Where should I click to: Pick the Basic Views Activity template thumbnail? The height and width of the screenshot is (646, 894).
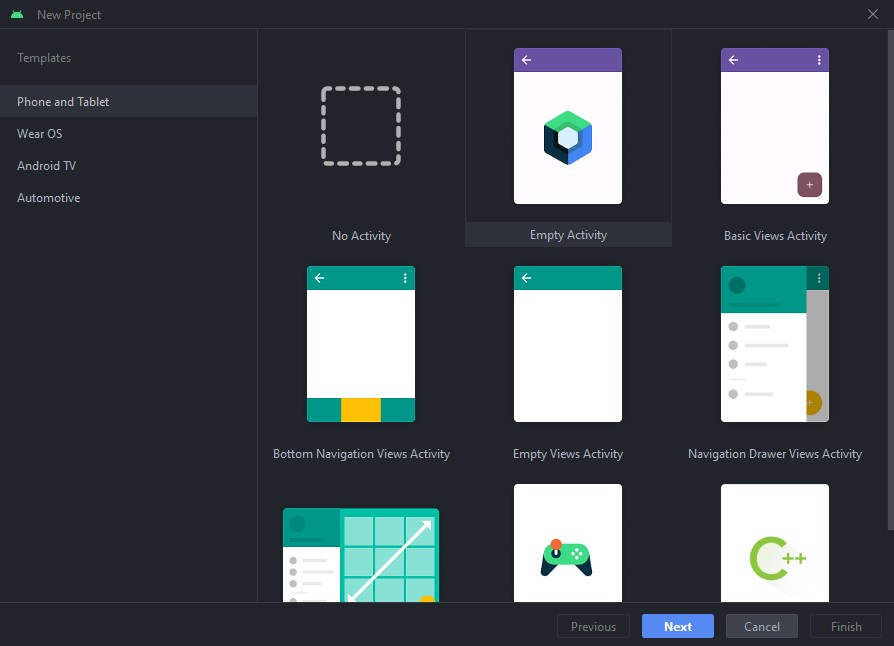775,126
